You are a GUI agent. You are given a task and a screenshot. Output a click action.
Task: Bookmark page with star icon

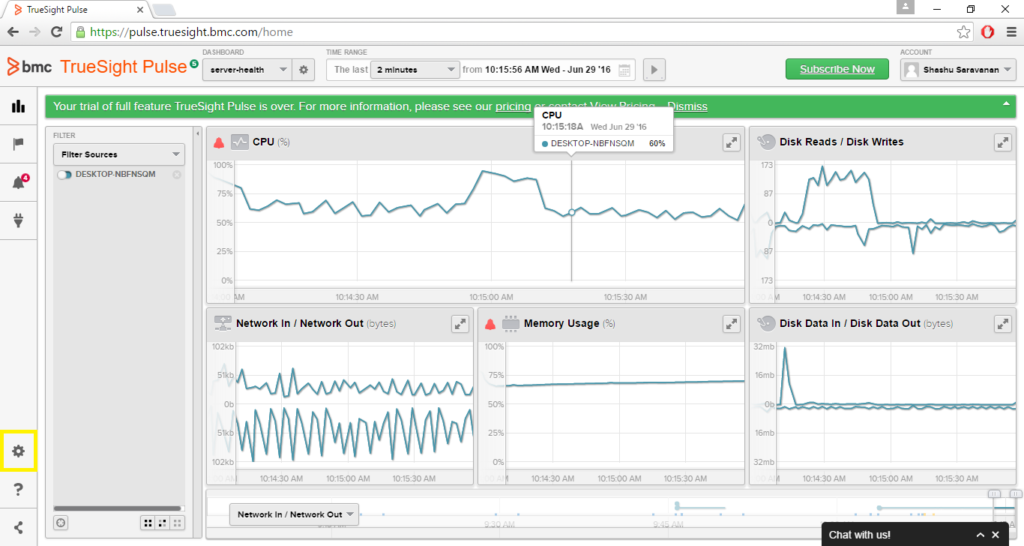963,32
